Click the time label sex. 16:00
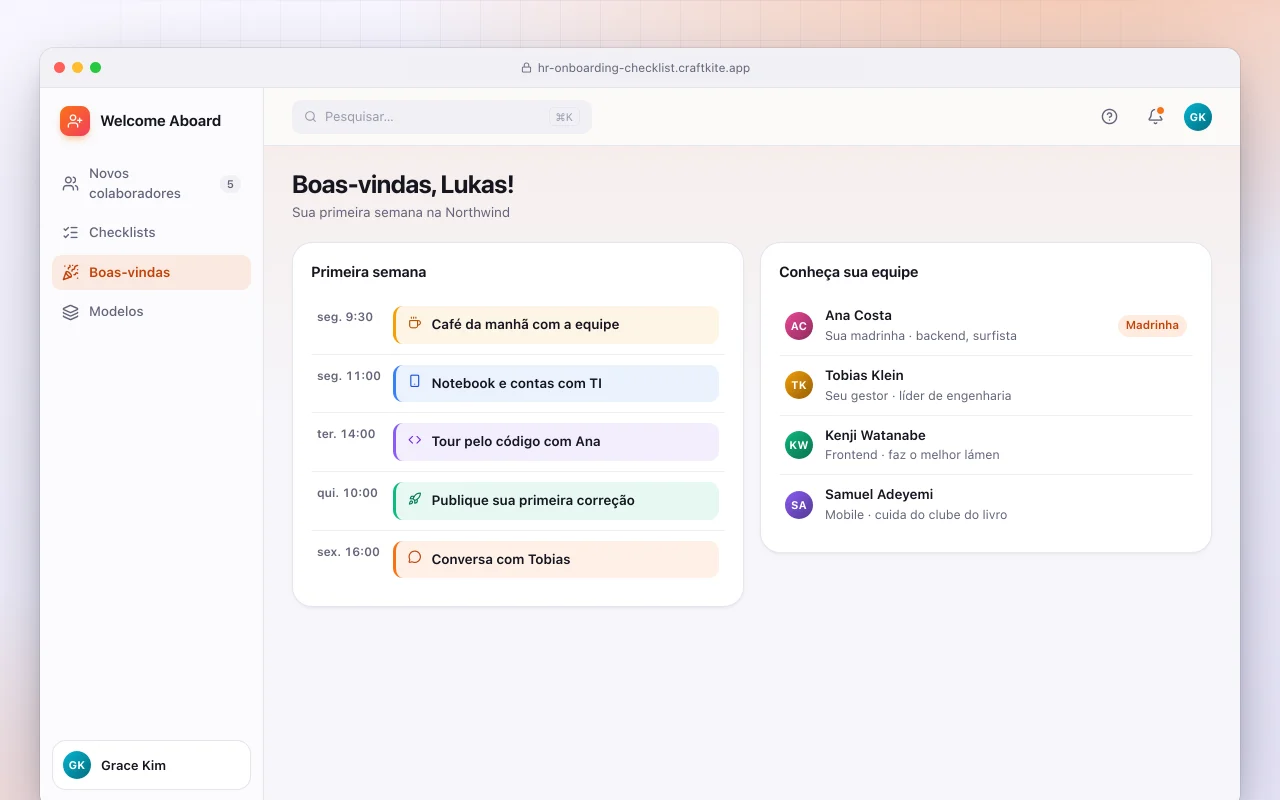 pos(348,552)
